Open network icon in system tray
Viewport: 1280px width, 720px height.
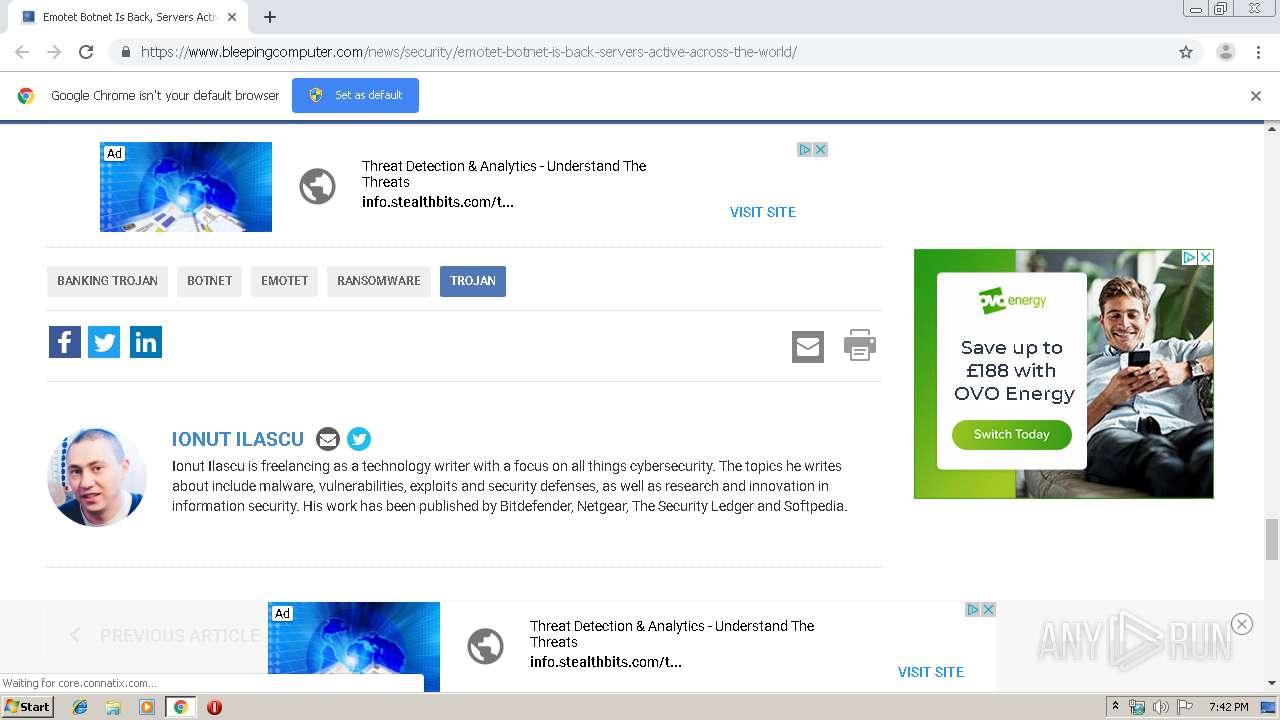point(1137,707)
